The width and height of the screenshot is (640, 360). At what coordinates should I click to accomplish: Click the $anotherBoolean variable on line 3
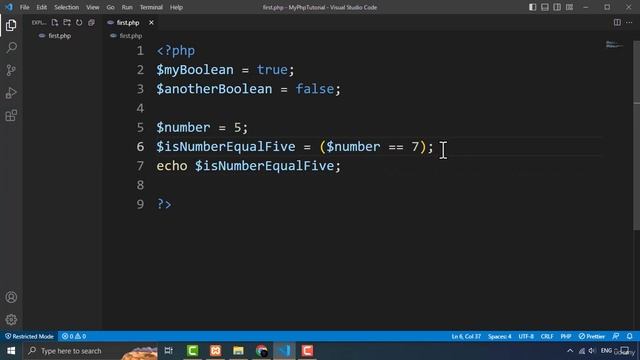click(x=214, y=89)
